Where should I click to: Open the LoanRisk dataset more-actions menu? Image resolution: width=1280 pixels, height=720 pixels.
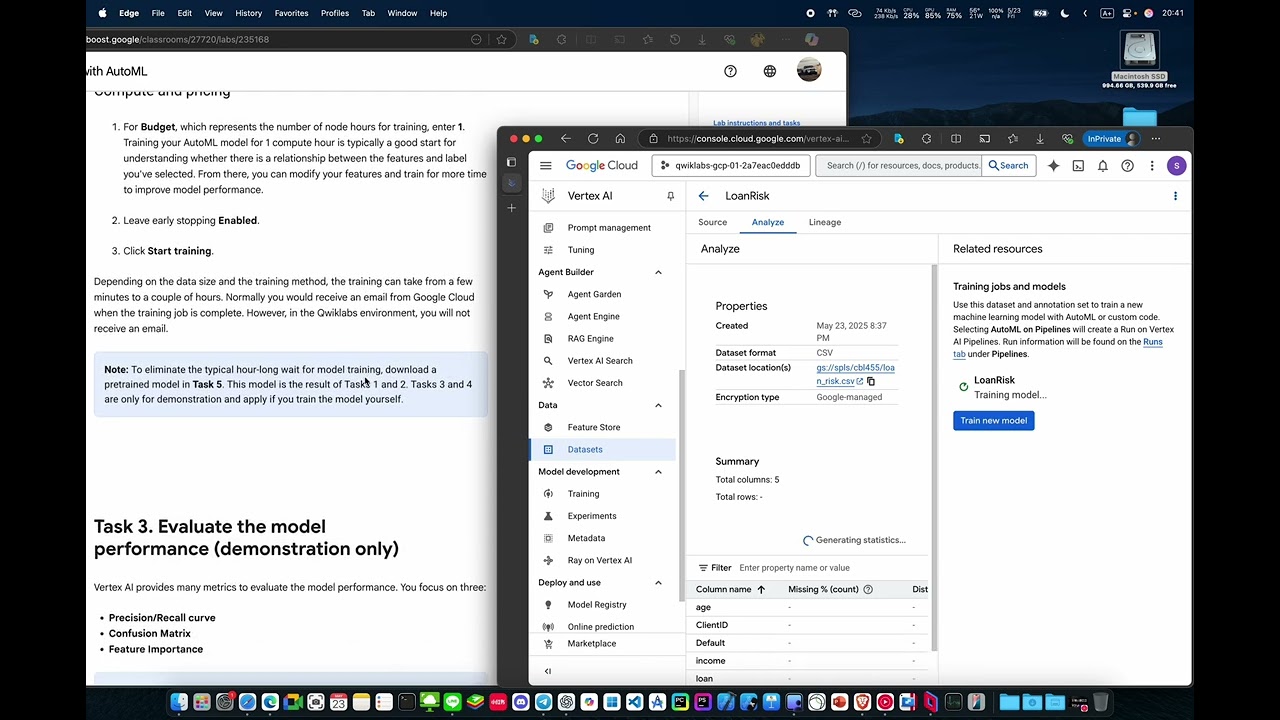1175,196
